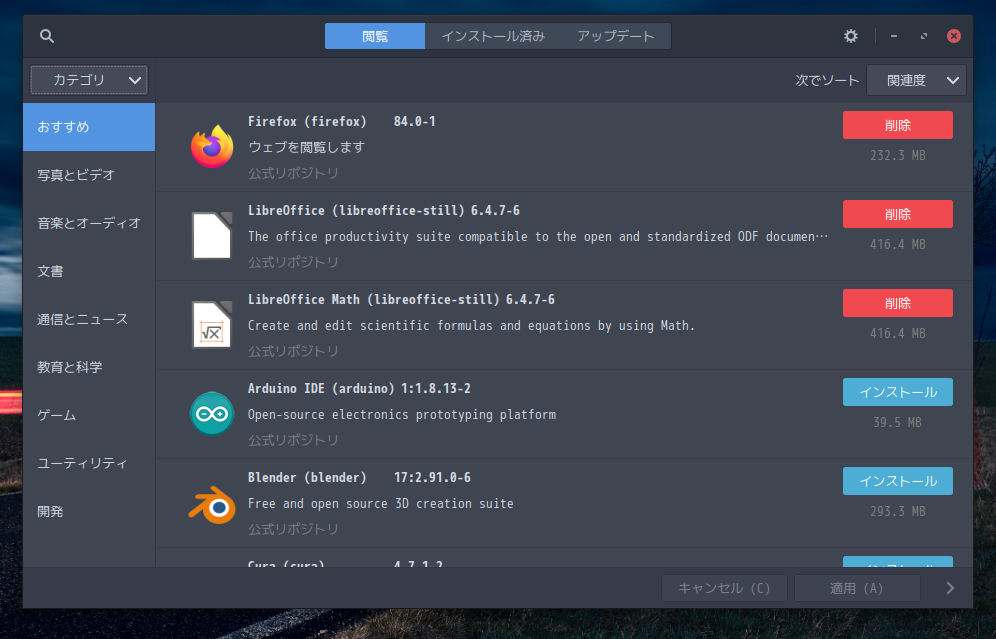This screenshot has height=639, width=996.
Task: Select the おすすめ category
Action: coord(89,127)
